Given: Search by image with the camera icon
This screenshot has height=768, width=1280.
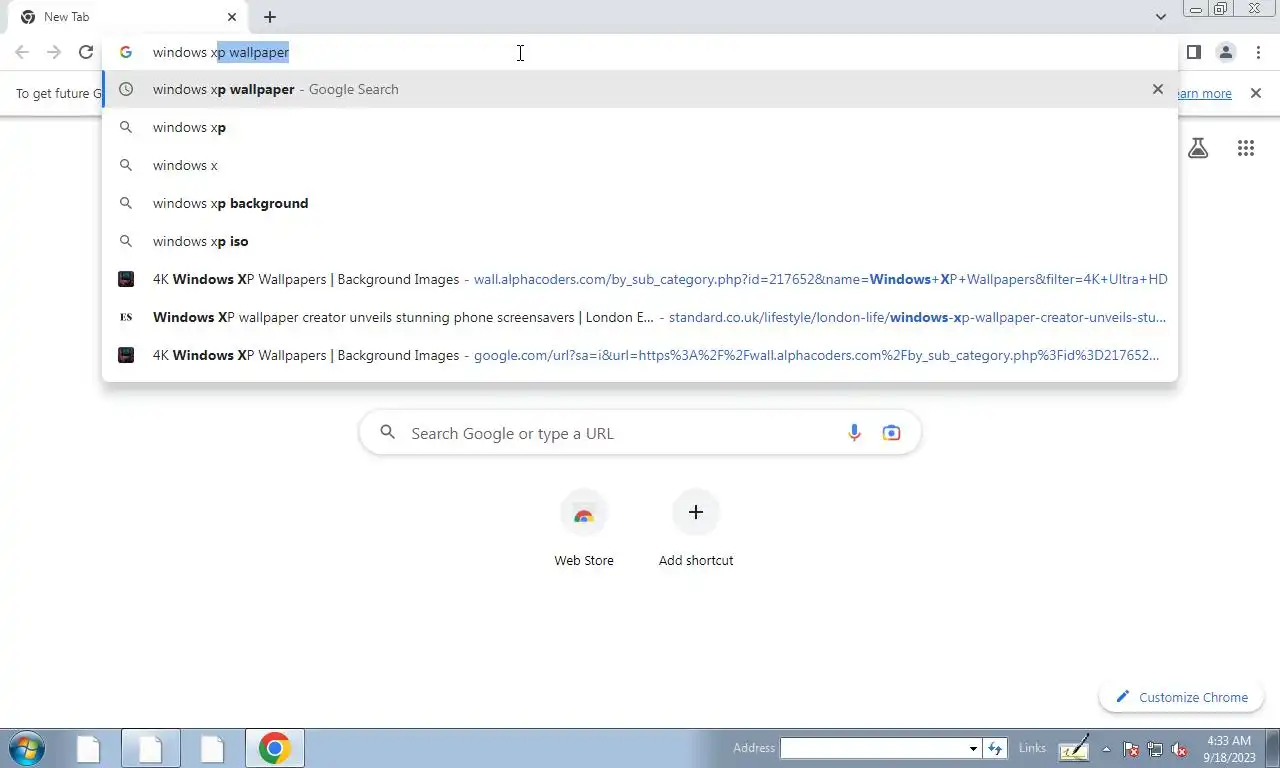Looking at the screenshot, I should point(891,433).
